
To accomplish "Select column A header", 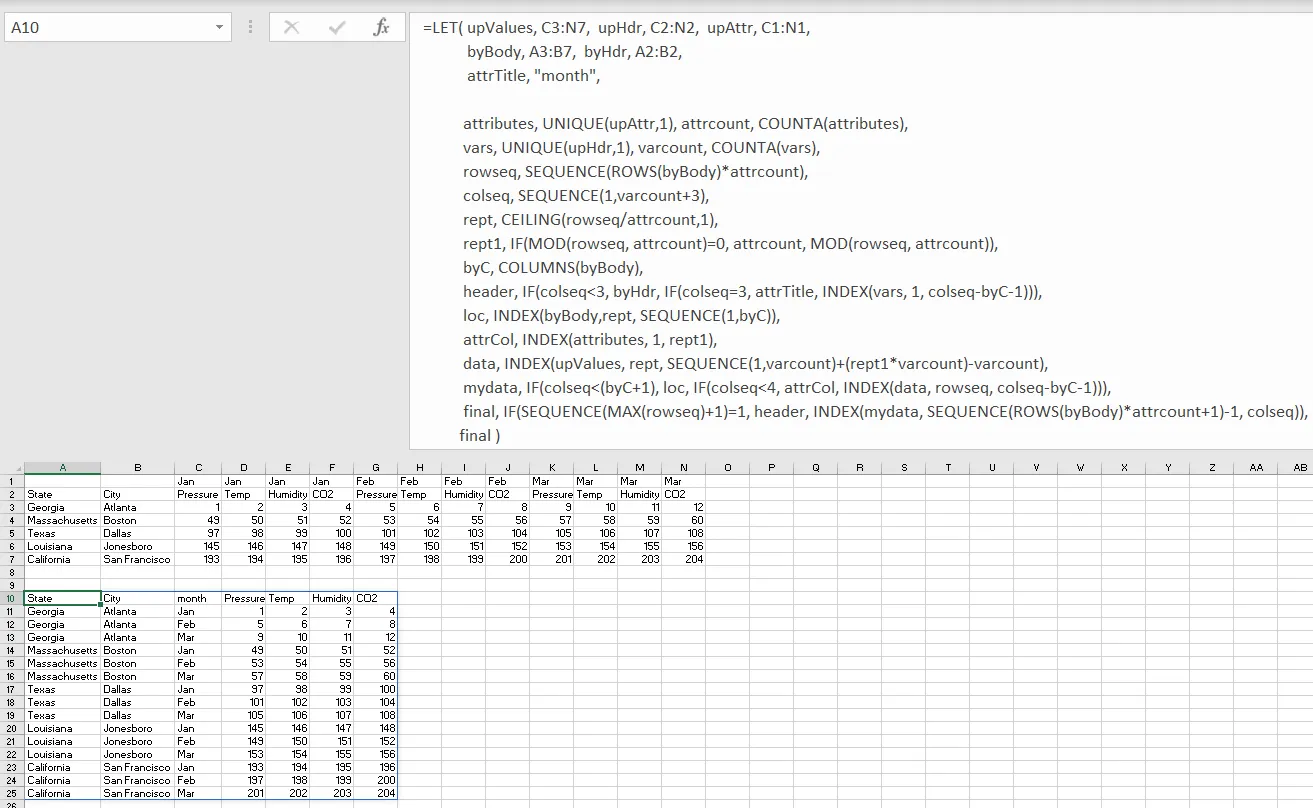I will tap(62, 467).
